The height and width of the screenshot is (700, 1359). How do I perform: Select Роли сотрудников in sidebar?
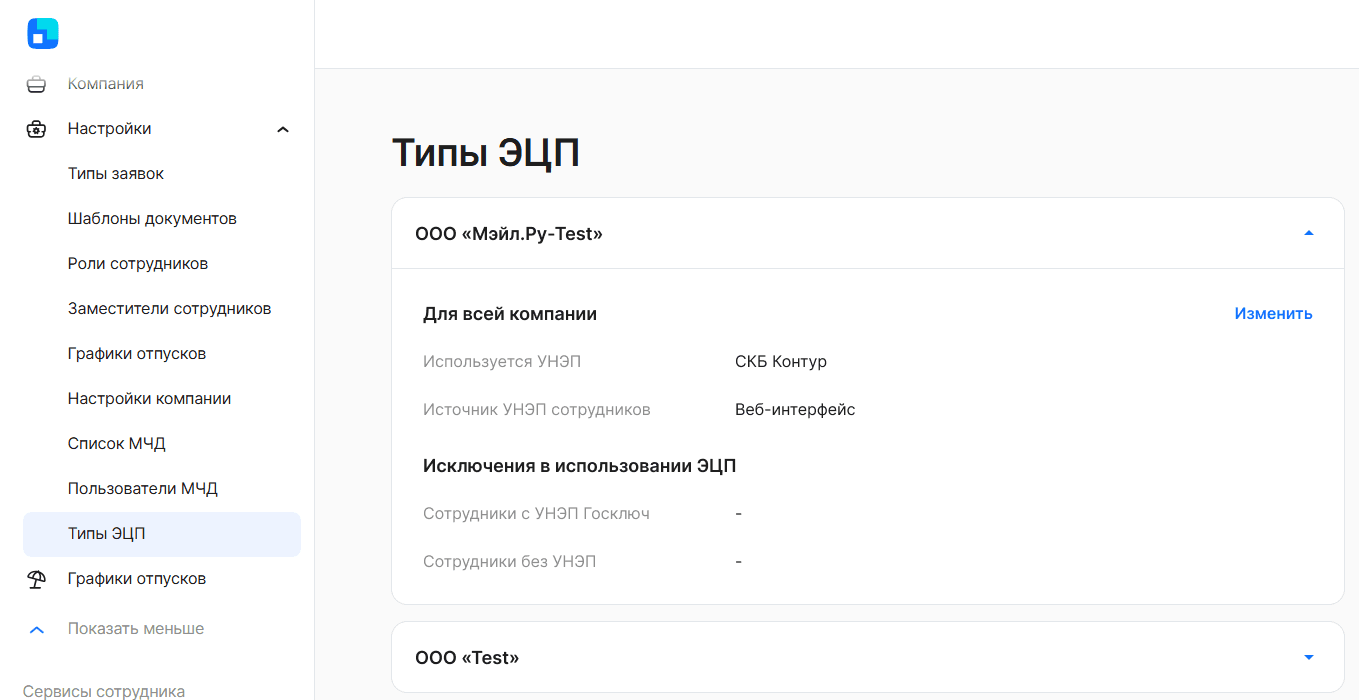(138, 264)
